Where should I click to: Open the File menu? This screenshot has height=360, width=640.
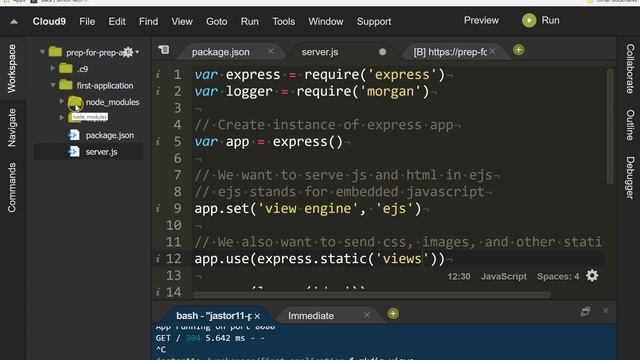(87, 21)
